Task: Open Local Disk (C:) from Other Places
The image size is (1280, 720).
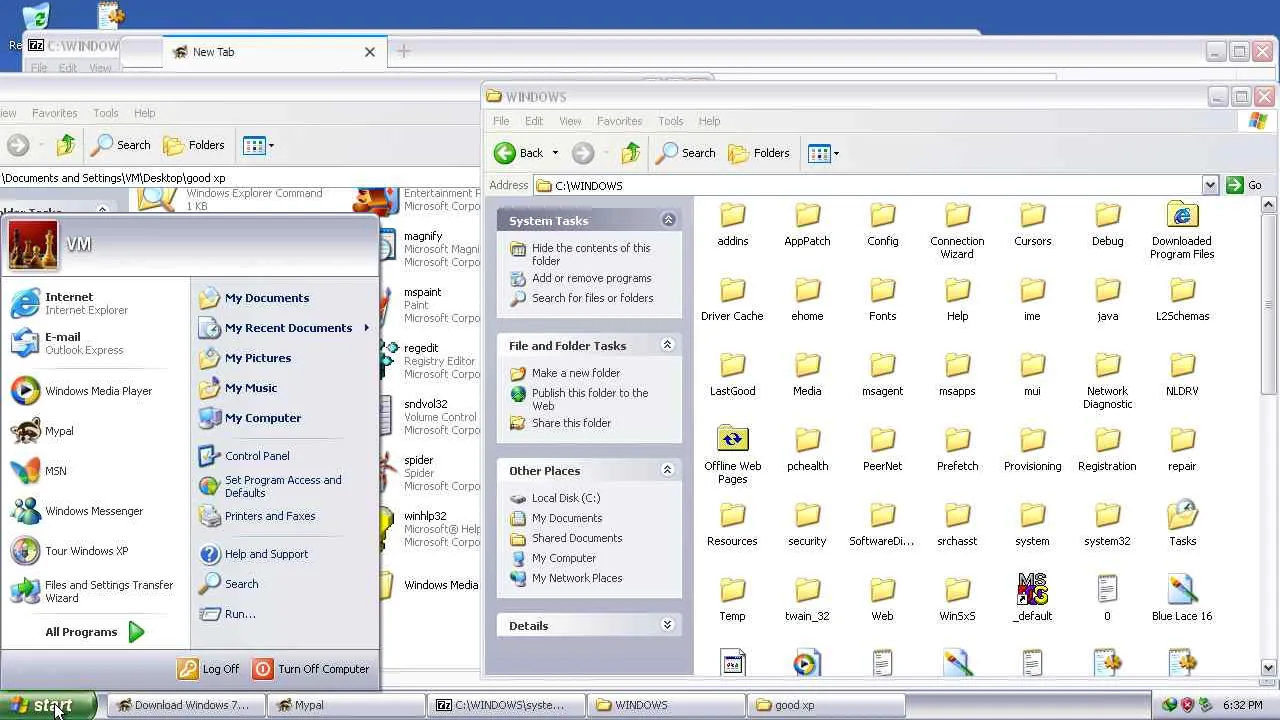Action: [x=566, y=498]
